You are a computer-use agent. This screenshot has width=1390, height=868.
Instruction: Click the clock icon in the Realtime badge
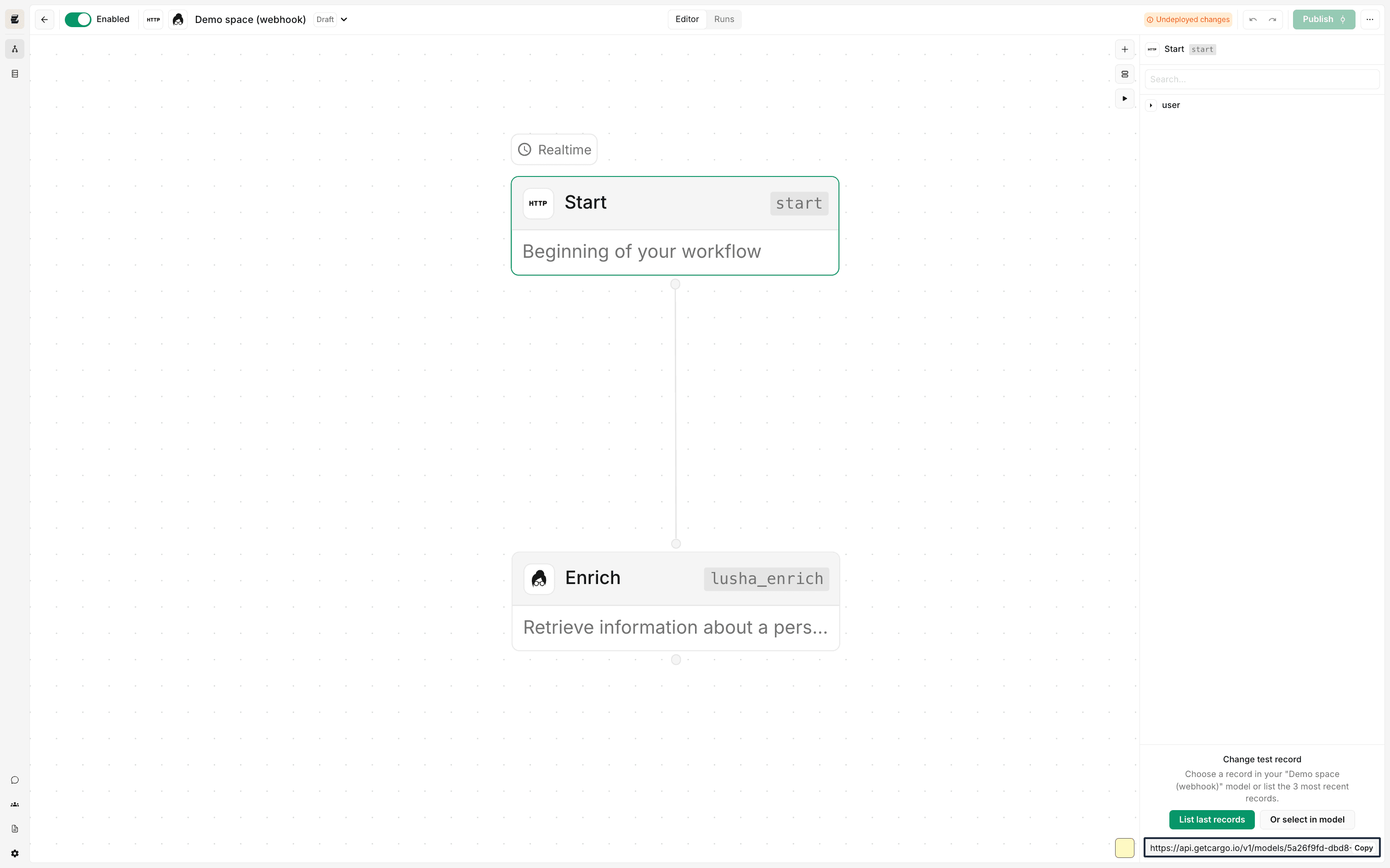(524, 149)
